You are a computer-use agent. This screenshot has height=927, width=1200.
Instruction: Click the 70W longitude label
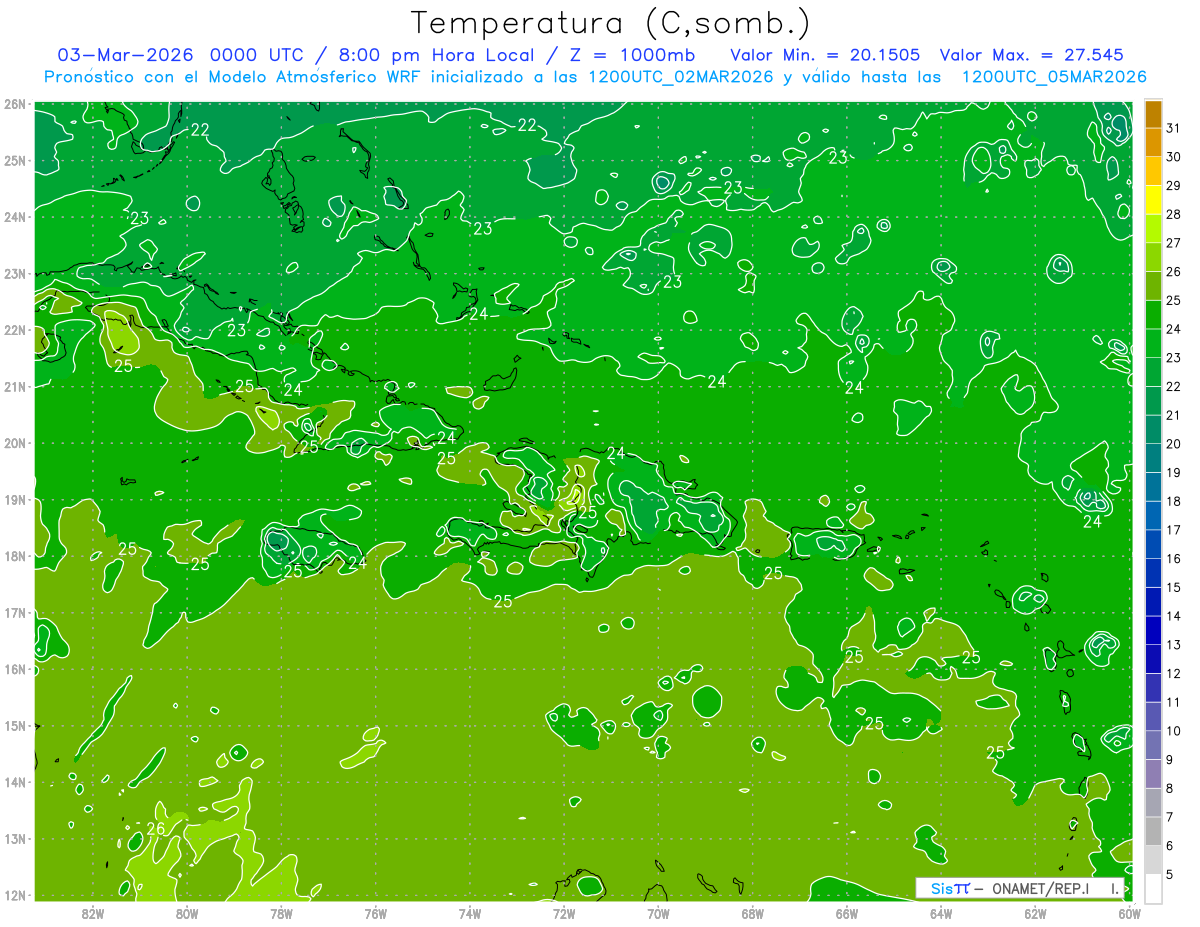coord(658,913)
